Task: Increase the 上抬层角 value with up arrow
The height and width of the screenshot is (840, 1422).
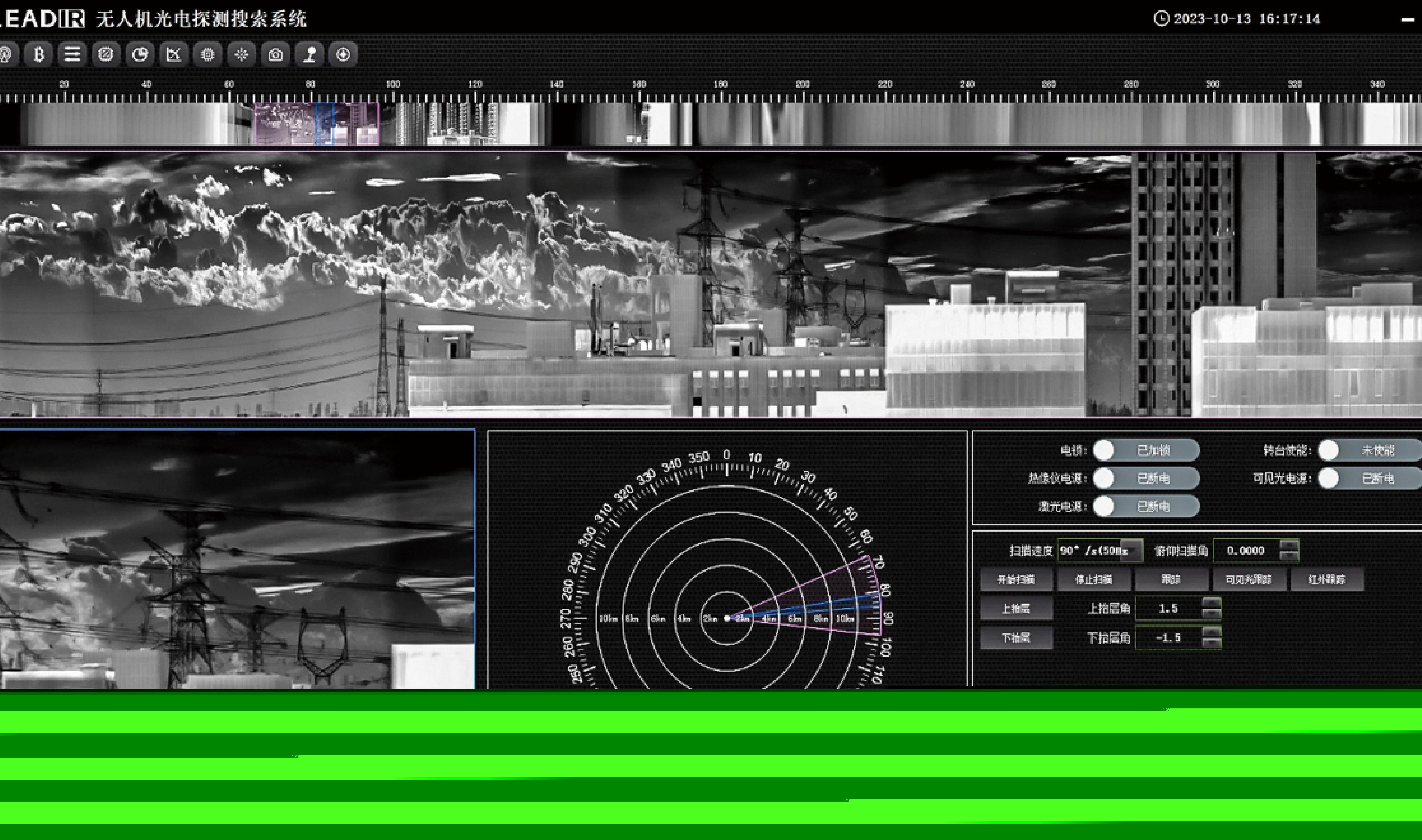Action: click(x=1211, y=603)
